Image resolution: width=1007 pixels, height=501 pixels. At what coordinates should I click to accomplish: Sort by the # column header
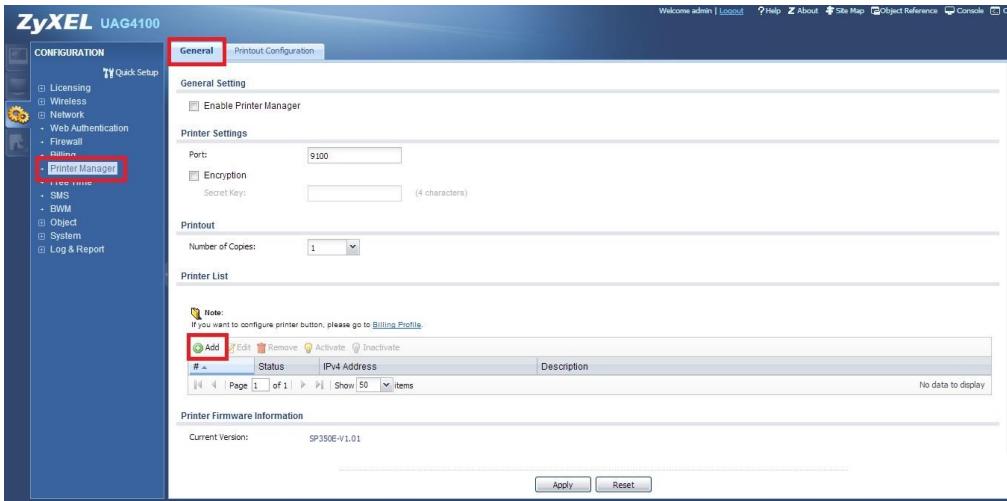point(222,367)
